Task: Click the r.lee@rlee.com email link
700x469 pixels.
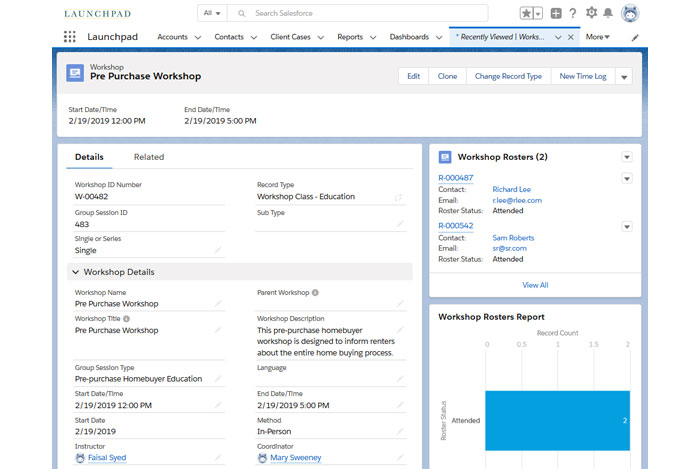Action: tap(517, 200)
